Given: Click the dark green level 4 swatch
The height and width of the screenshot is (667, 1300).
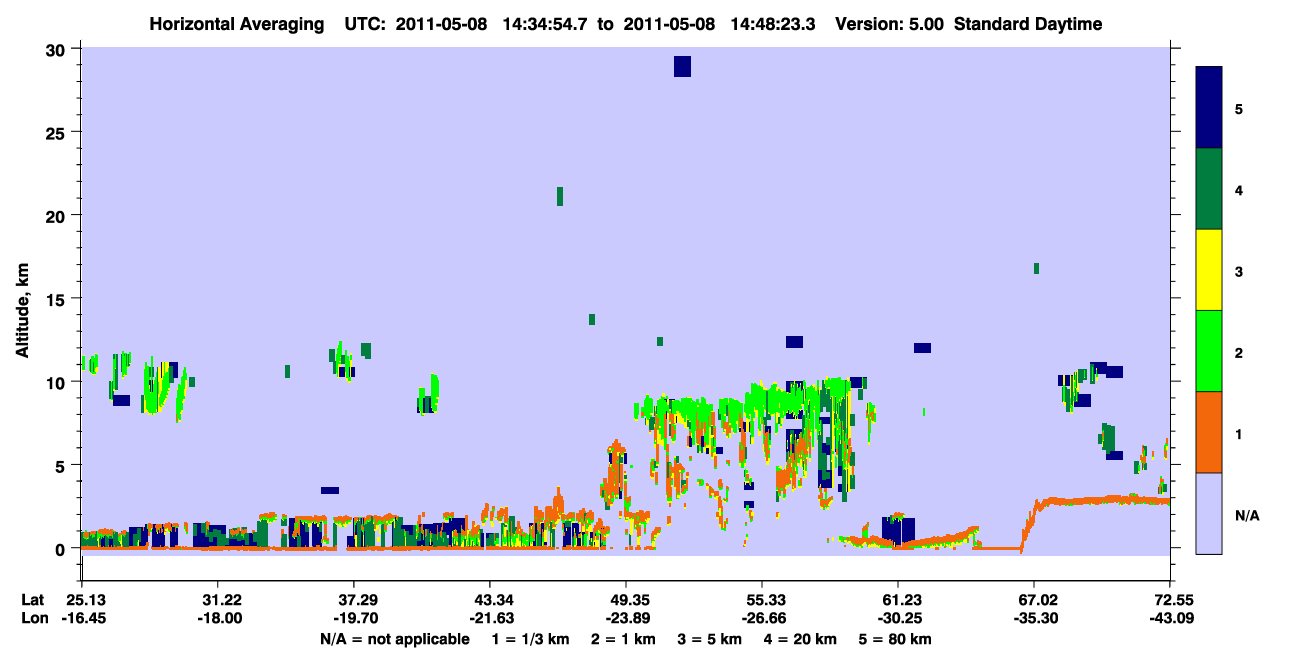Looking at the screenshot, I should click(1209, 189).
